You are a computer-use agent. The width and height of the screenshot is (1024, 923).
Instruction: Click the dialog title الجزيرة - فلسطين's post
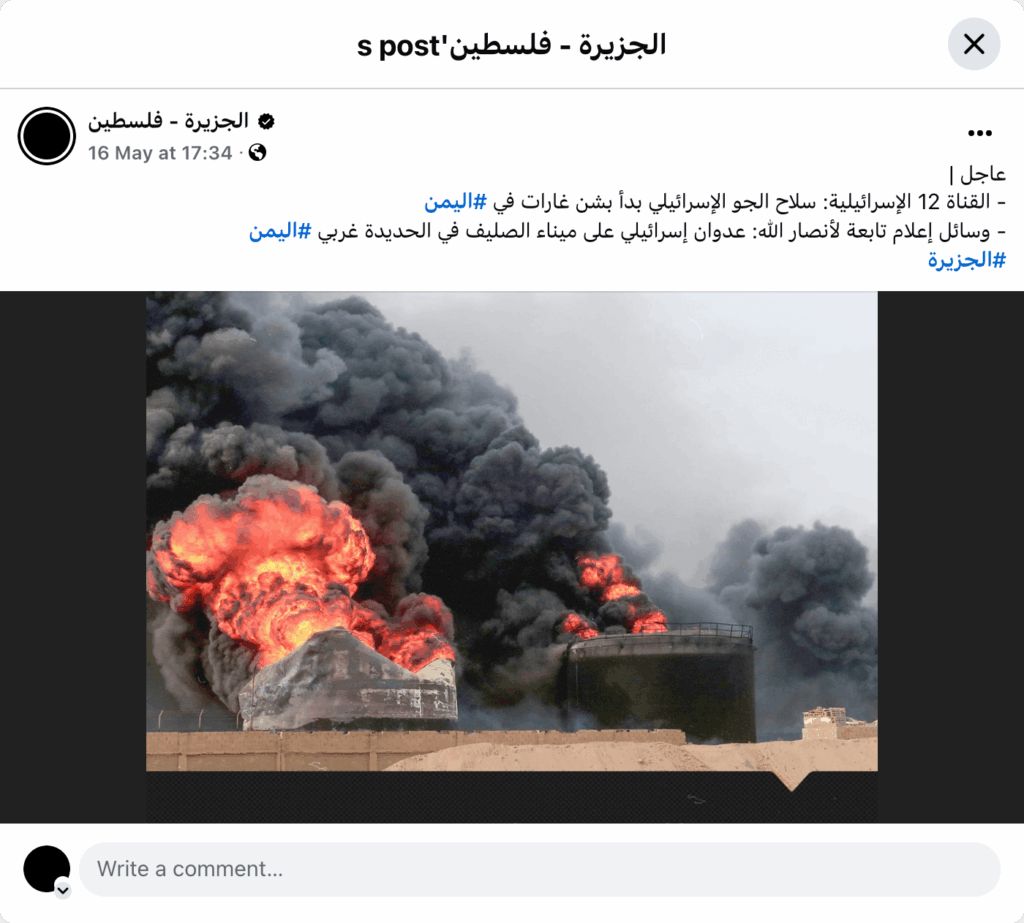coord(511,45)
